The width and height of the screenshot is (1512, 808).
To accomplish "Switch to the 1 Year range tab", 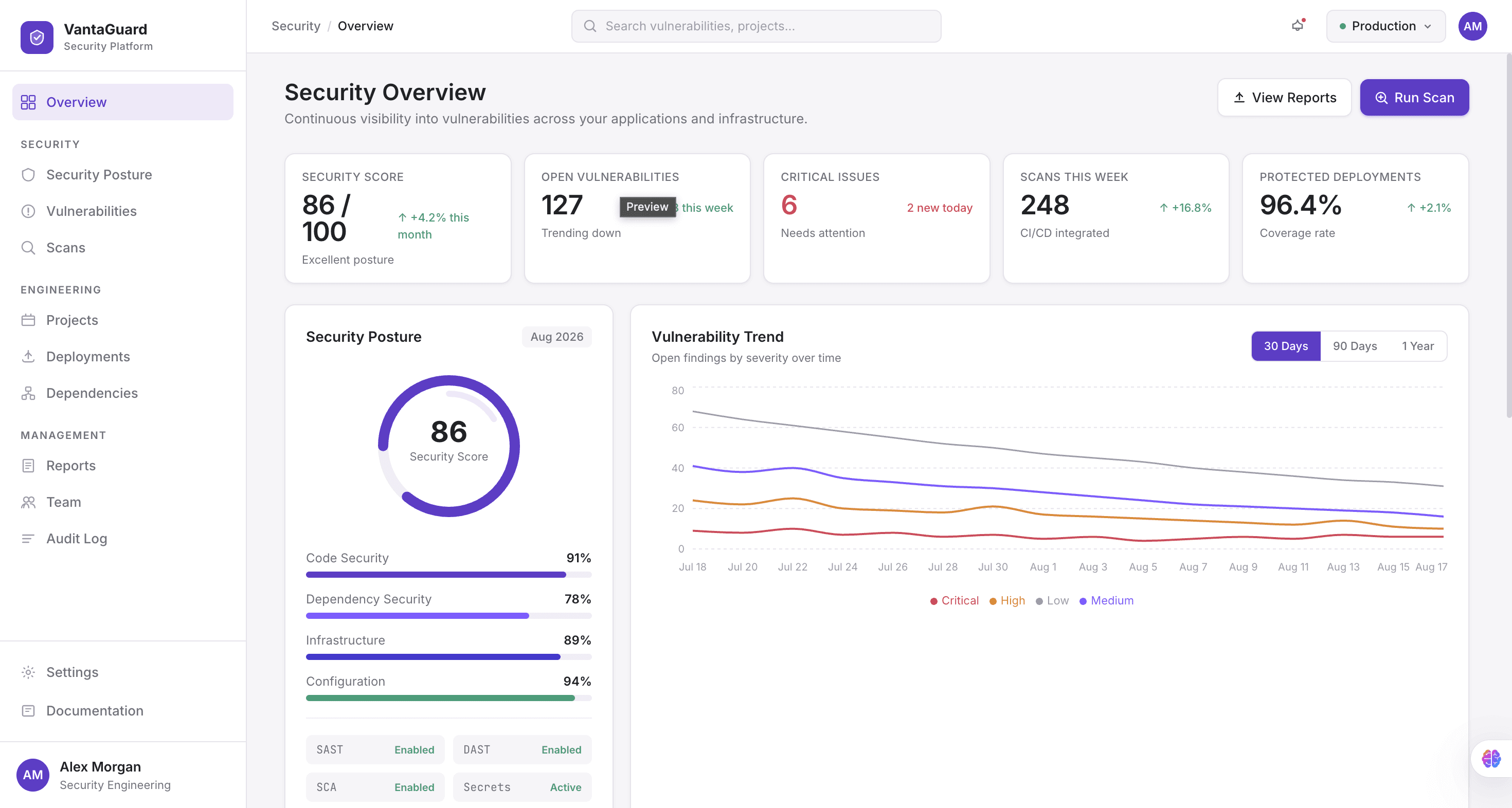I will (1417, 346).
